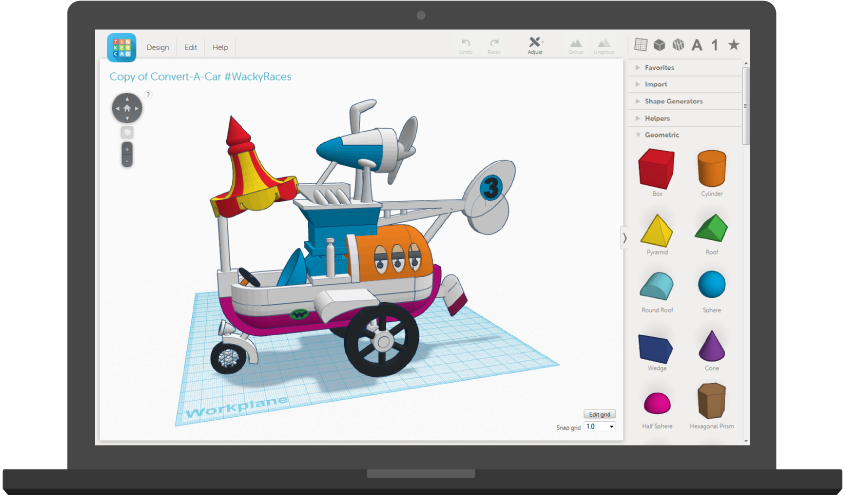Open the Help menu
This screenshot has height=495, width=845.
click(220, 47)
